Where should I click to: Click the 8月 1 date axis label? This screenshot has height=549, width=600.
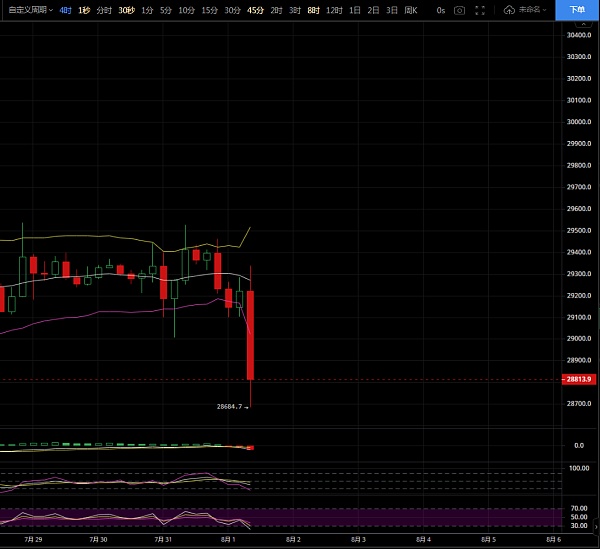coord(228,539)
